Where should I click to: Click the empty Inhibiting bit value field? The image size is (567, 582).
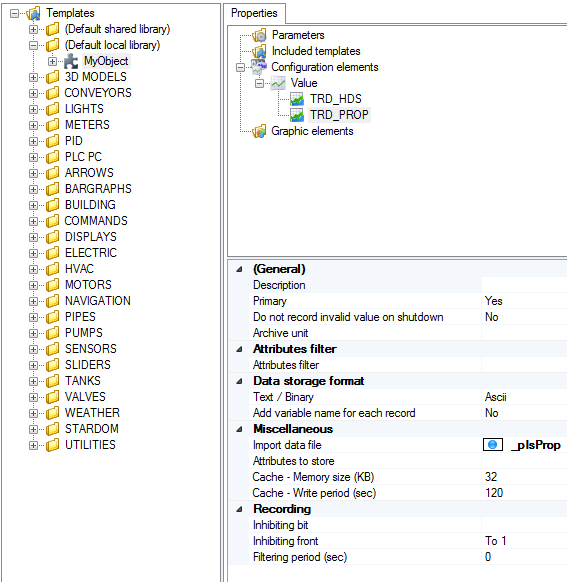(524, 525)
